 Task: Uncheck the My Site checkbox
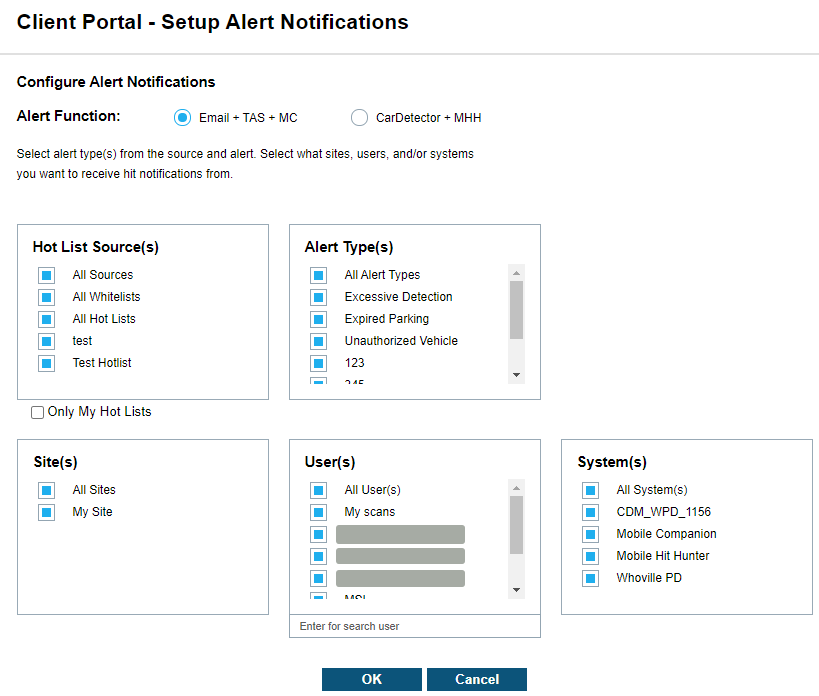46,512
